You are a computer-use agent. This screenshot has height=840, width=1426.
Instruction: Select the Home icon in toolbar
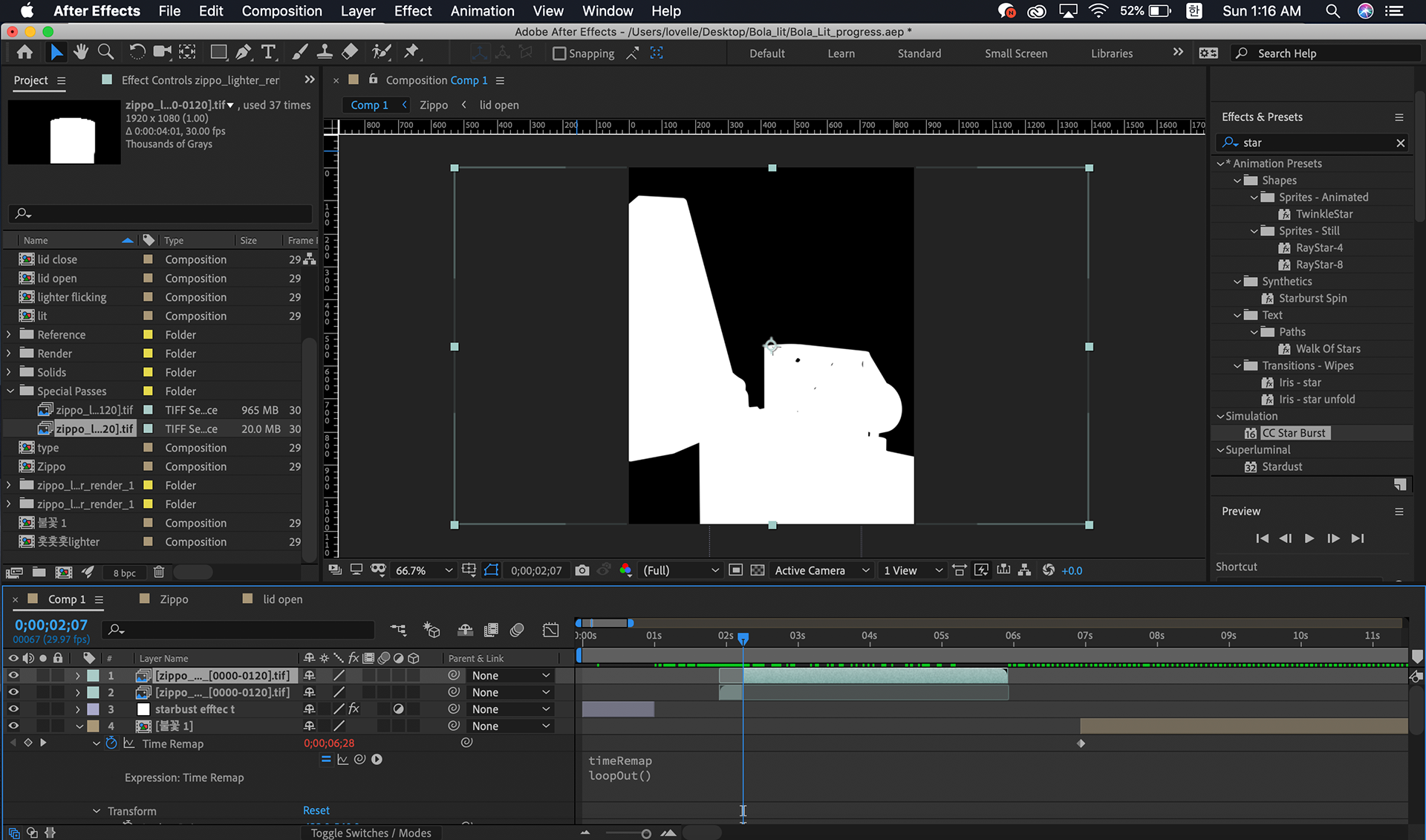(25, 52)
